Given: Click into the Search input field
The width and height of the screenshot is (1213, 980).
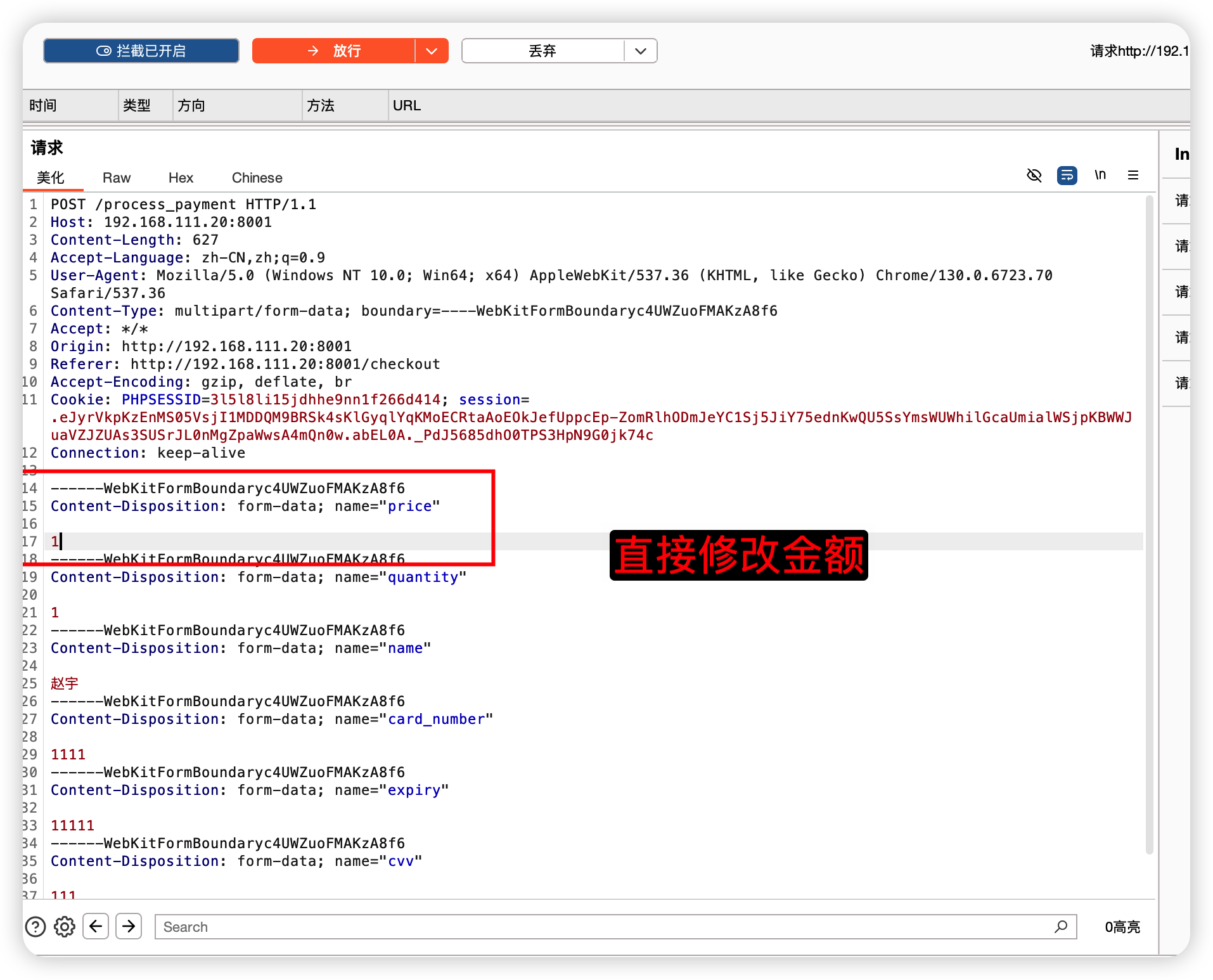Looking at the screenshot, I should [x=602, y=927].
